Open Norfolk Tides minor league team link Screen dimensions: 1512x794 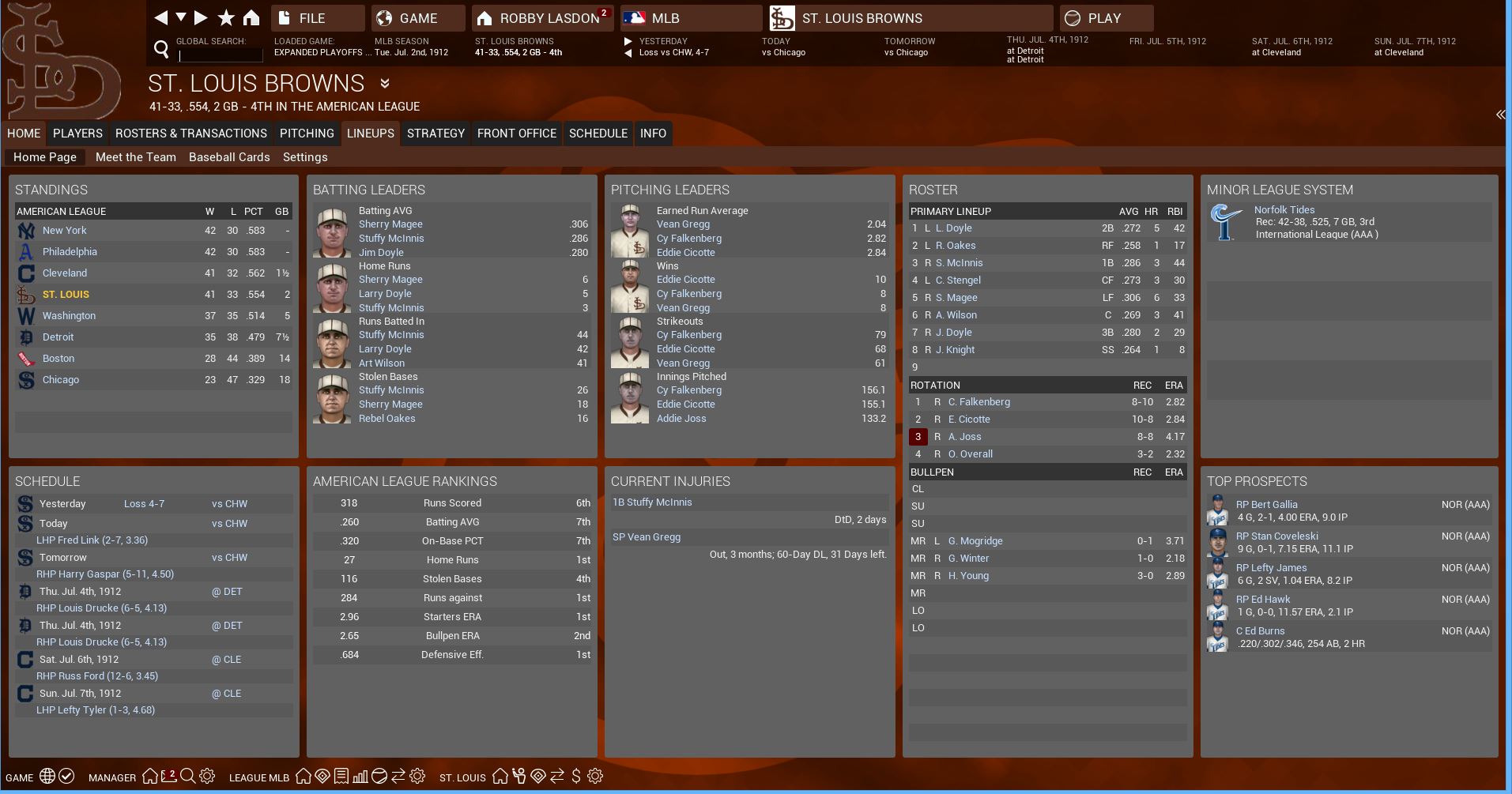(x=1284, y=210)
